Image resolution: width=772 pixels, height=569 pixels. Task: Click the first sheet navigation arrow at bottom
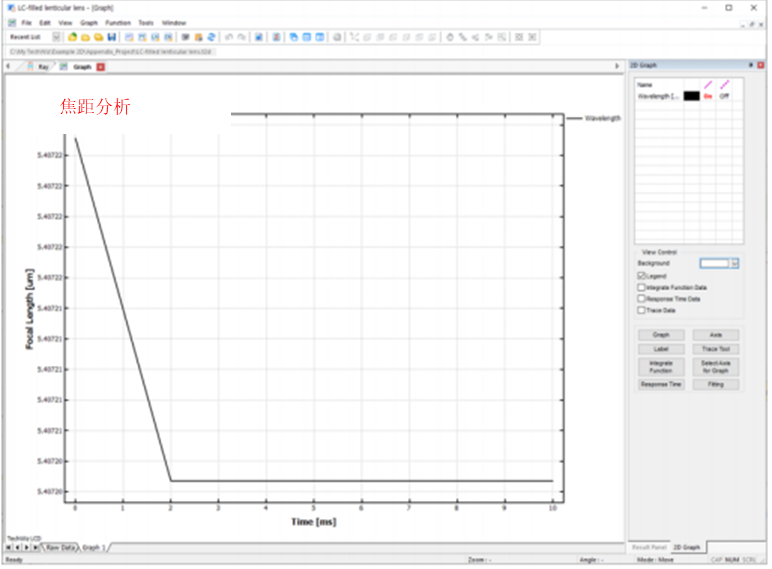[9, 548]
